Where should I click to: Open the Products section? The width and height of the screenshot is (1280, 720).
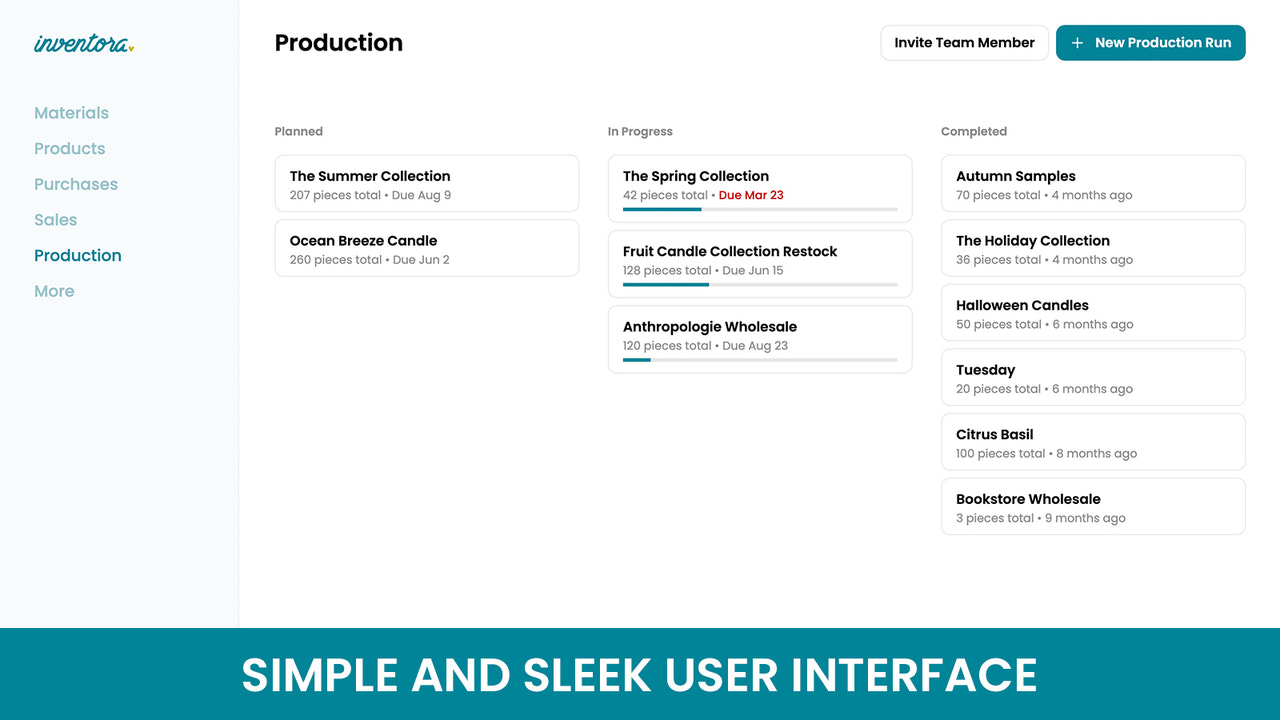[x=69, y=148]
